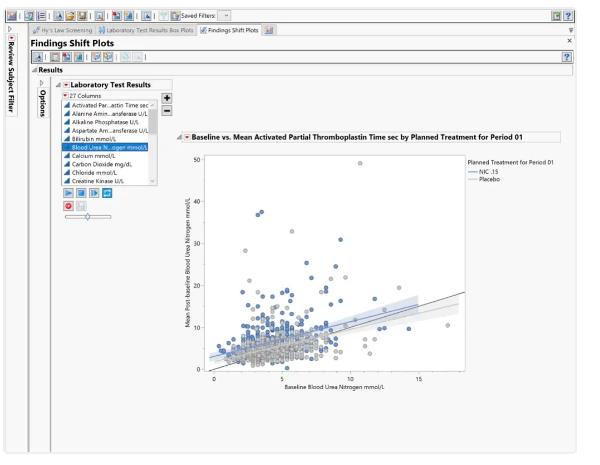600x465 pixels.
Task: Start the column animation with the play button
Action: click(x=68, y=193)
